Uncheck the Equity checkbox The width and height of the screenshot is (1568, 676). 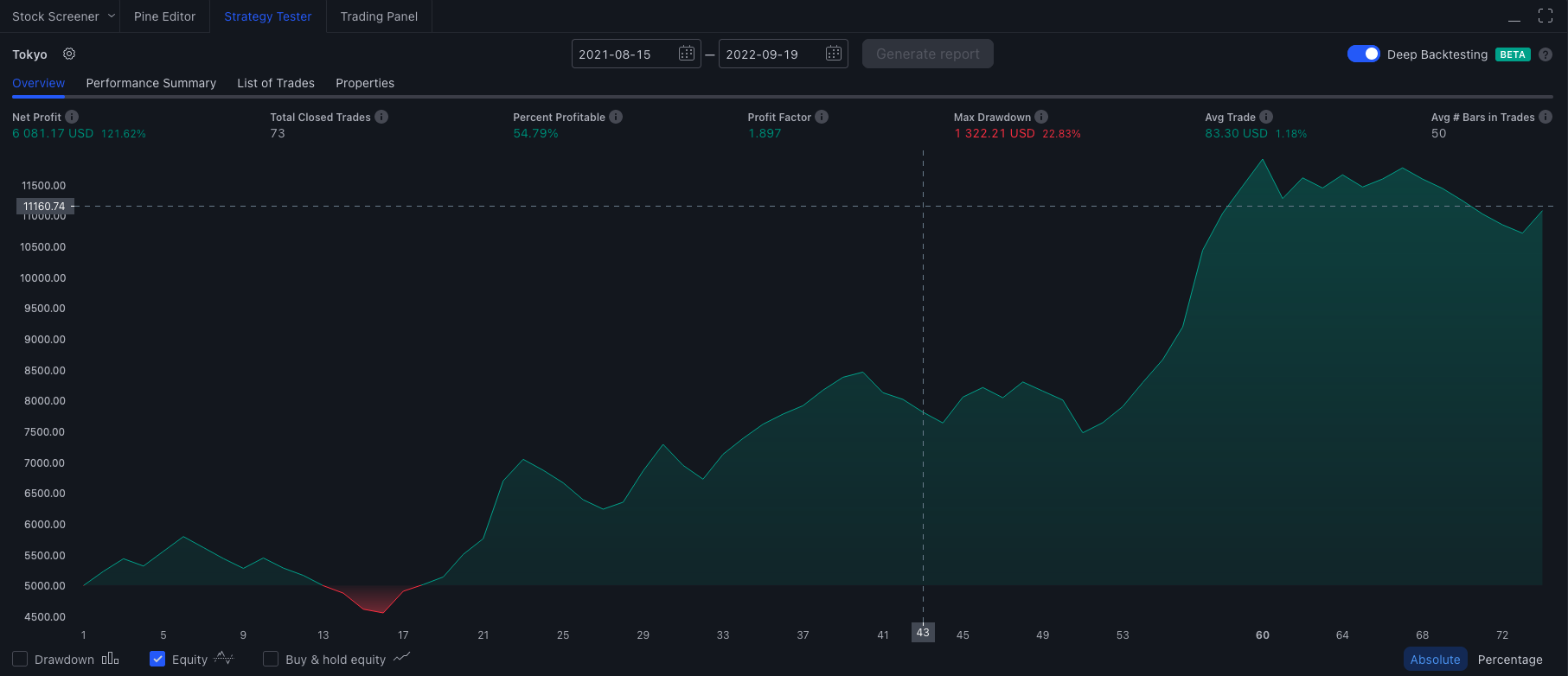157,659
